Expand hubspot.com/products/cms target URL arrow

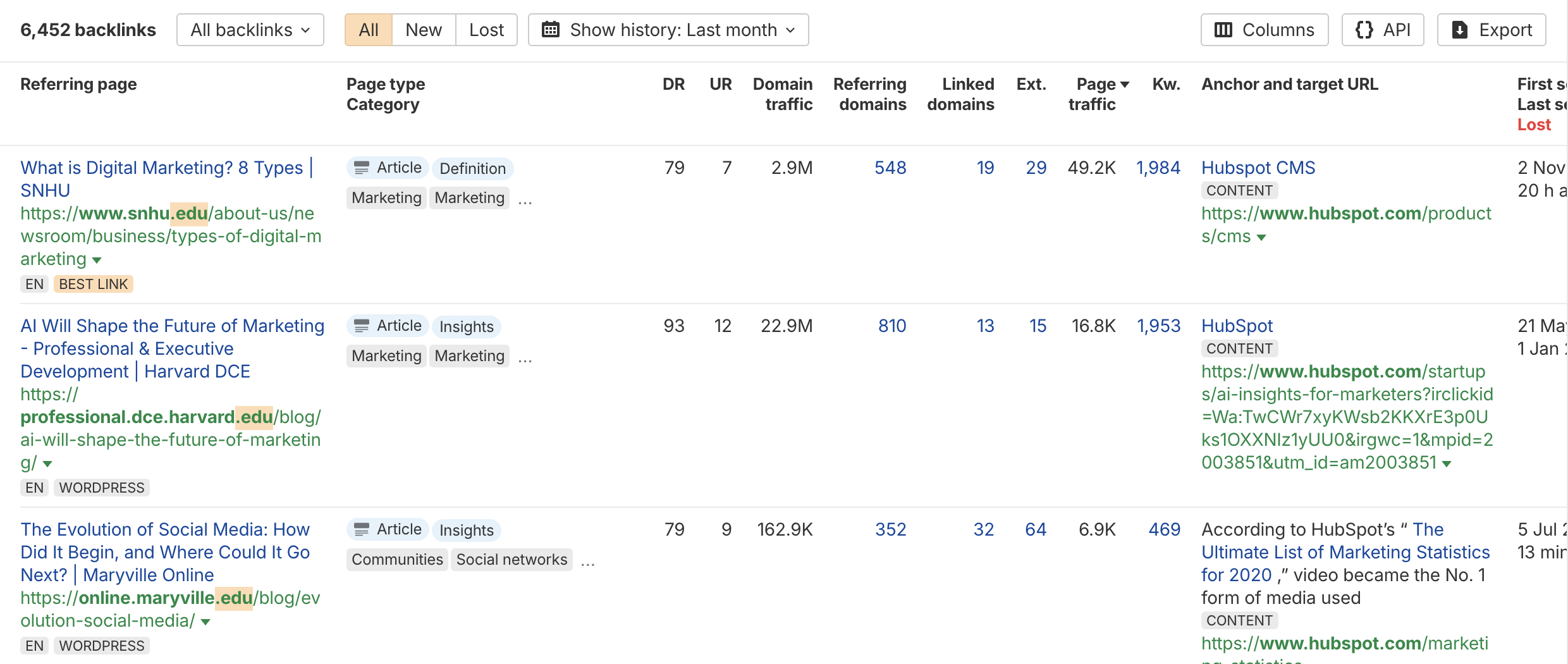point(1261,237)
